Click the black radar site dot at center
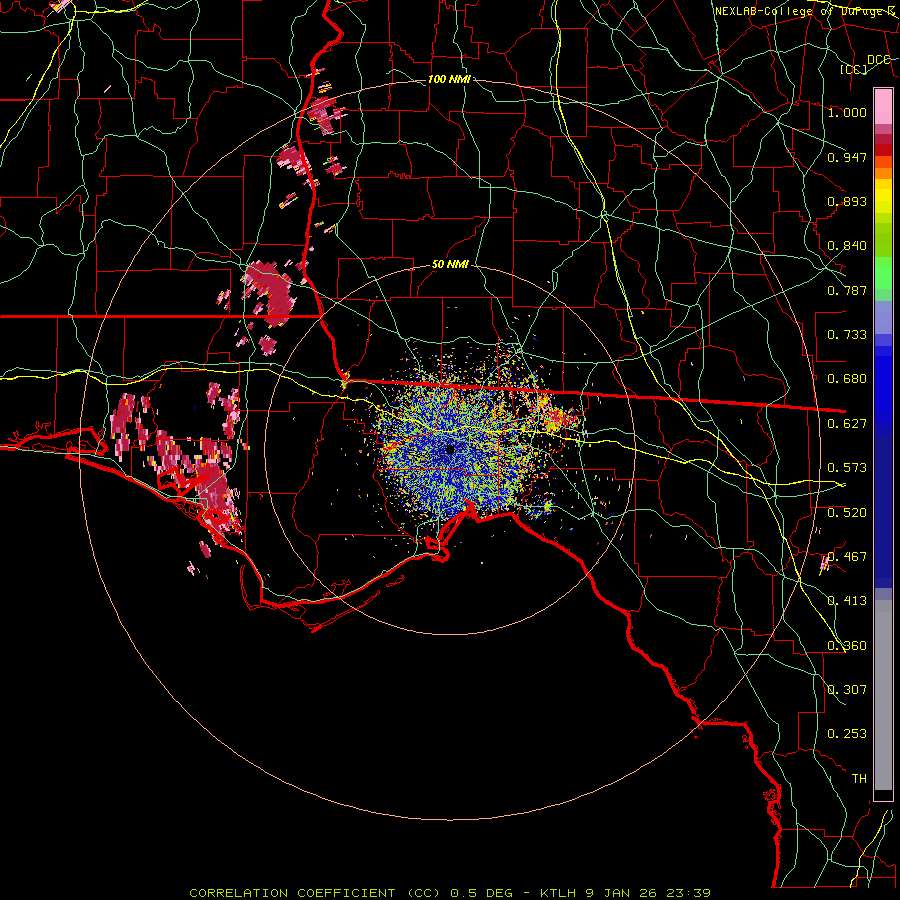 point(451,449)
